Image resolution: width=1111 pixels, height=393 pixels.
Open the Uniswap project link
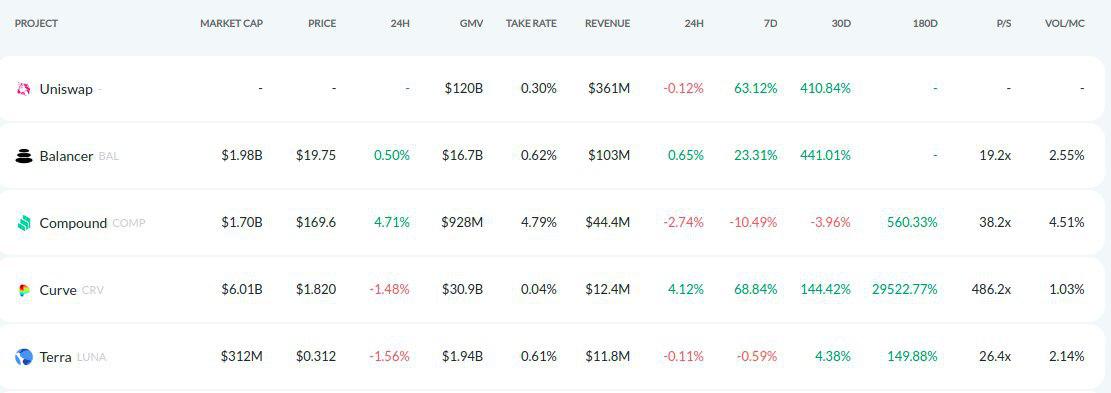[x=66, y=89]
